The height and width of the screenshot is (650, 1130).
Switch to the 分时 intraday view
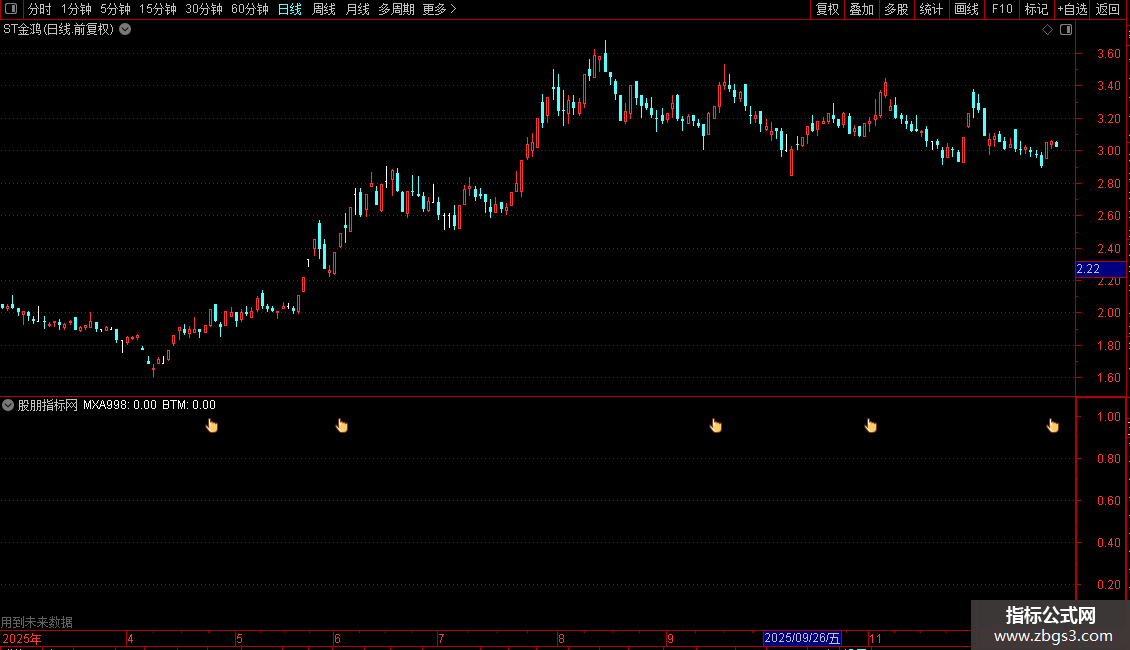pos(40,9)
